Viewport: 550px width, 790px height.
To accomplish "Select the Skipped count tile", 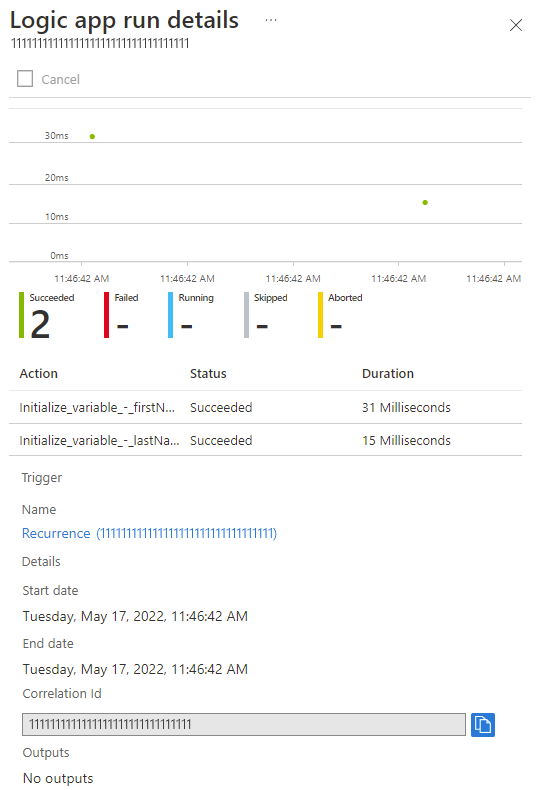I will point(266,315).
